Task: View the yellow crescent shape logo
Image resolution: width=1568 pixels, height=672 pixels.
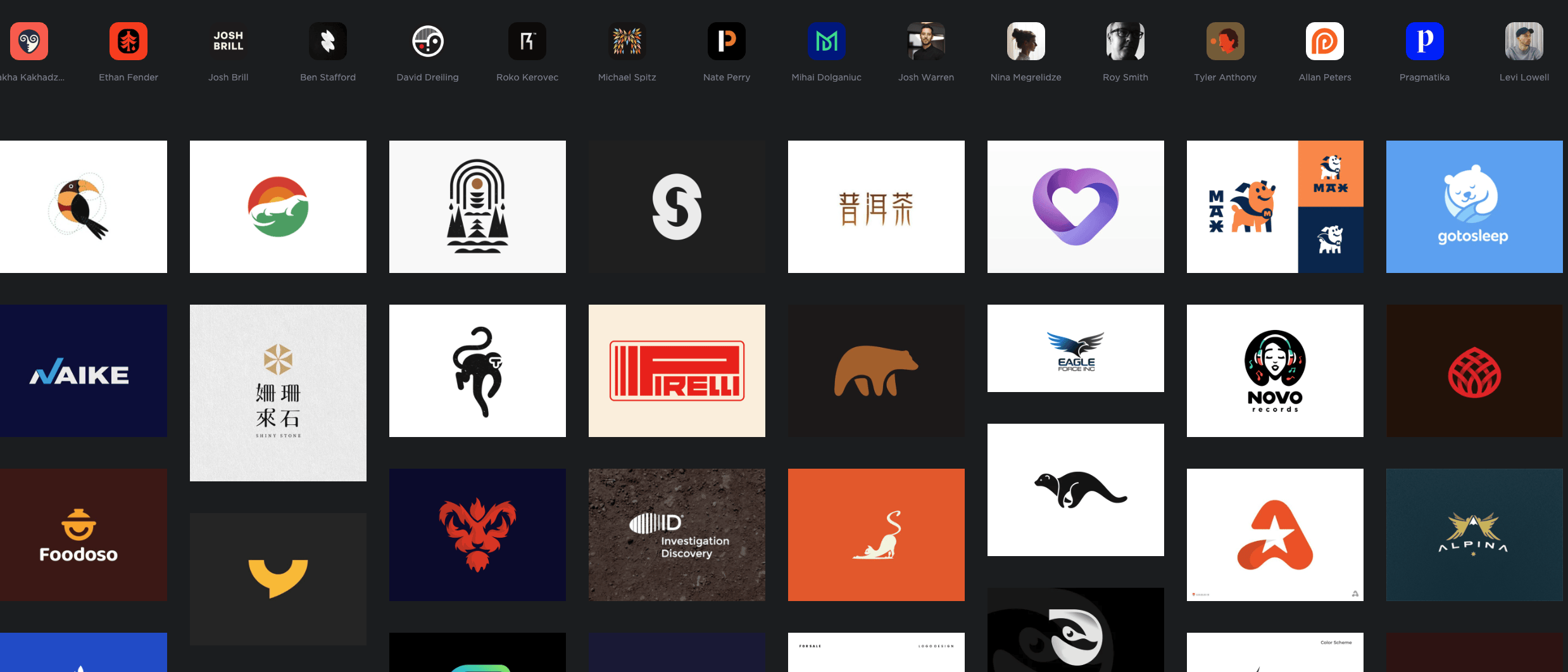Action: click(x=278, y=579)
